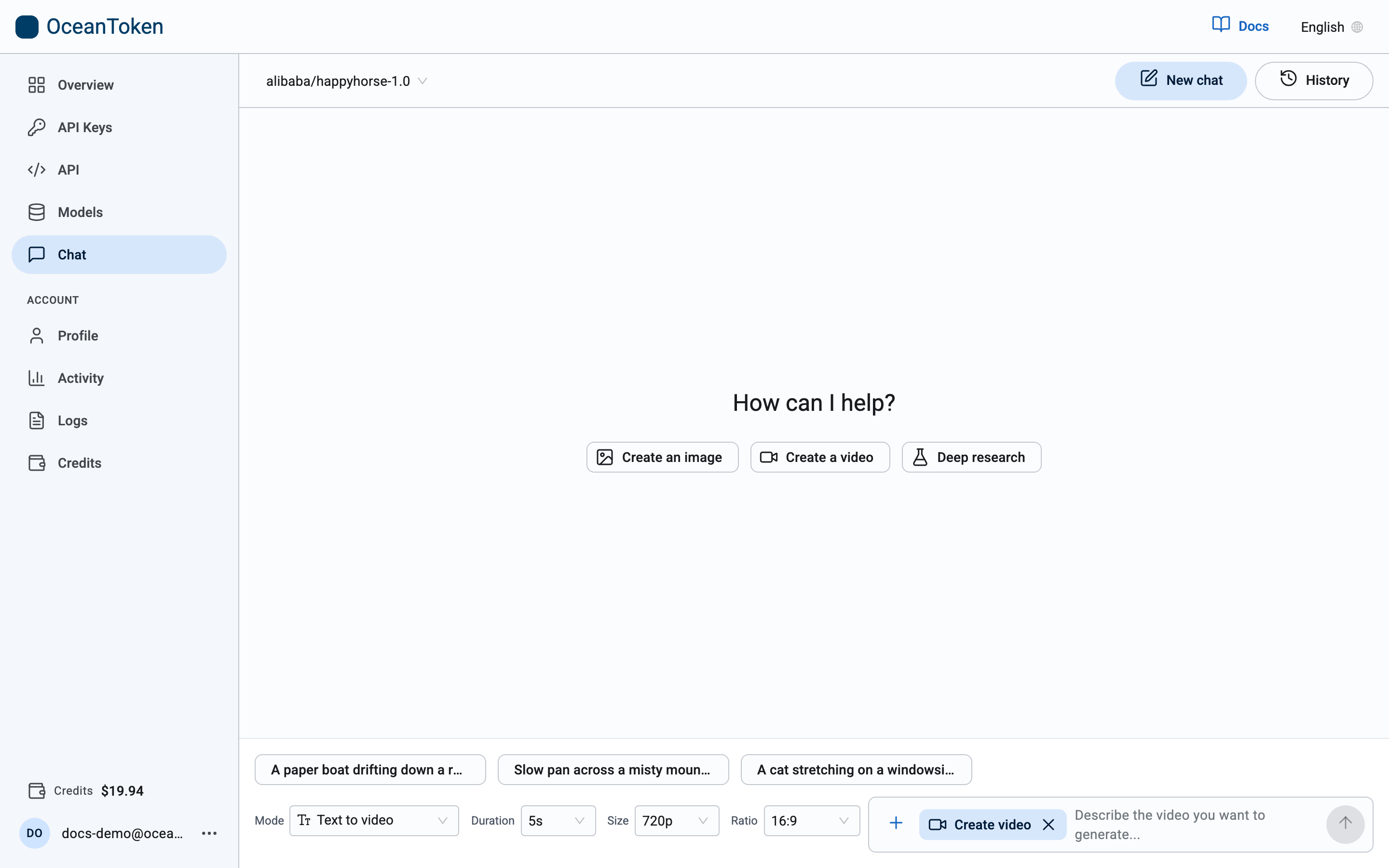Click the Docs link text
1389x868 pixels.
[1253, 27]
